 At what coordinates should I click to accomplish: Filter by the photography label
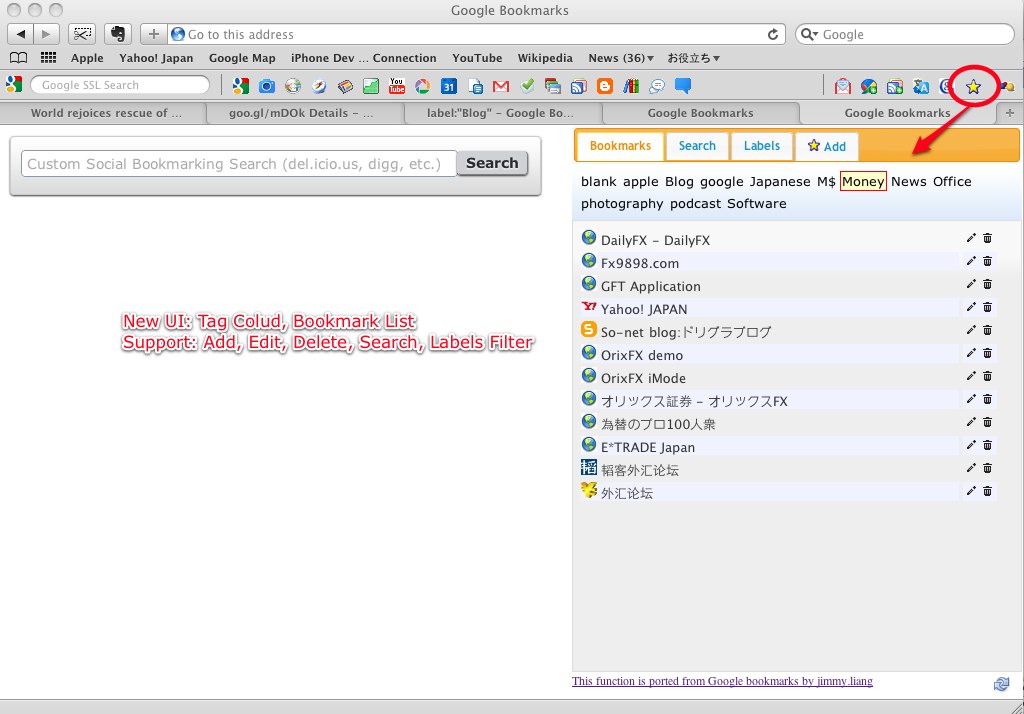tap(622, 204)
